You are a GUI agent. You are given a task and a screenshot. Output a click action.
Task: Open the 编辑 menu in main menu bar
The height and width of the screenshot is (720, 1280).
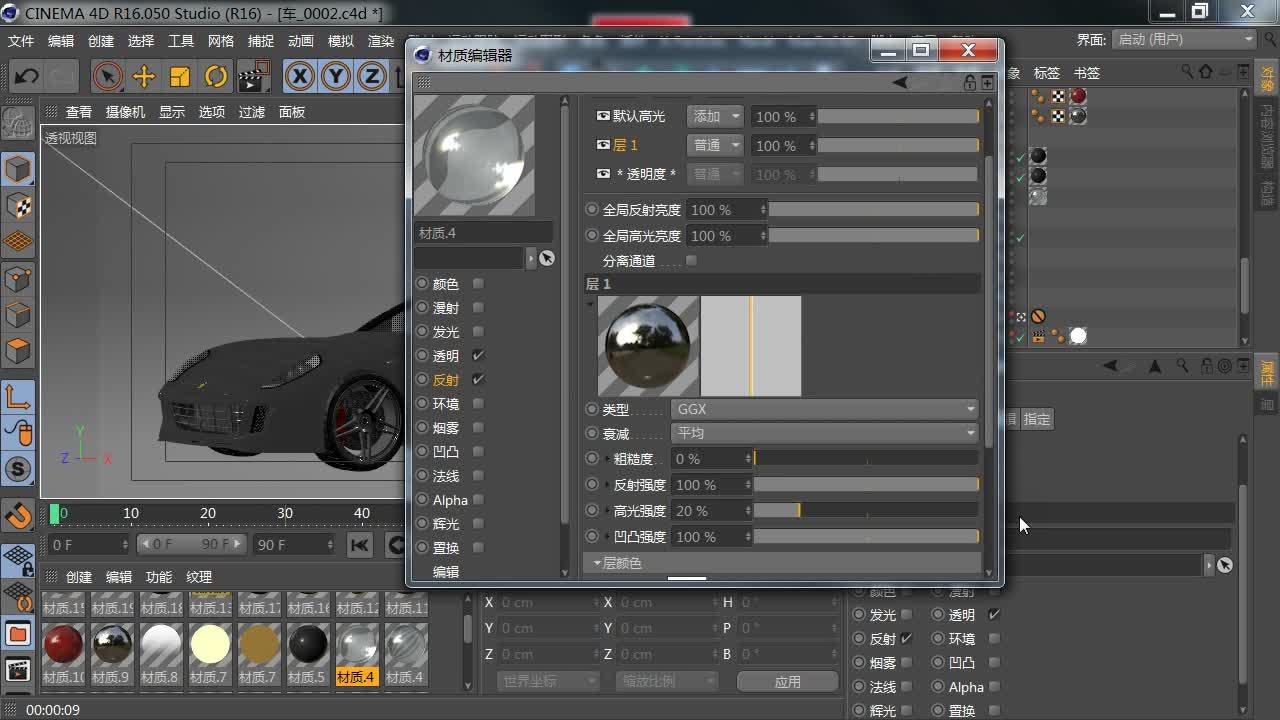click(61, 41)
